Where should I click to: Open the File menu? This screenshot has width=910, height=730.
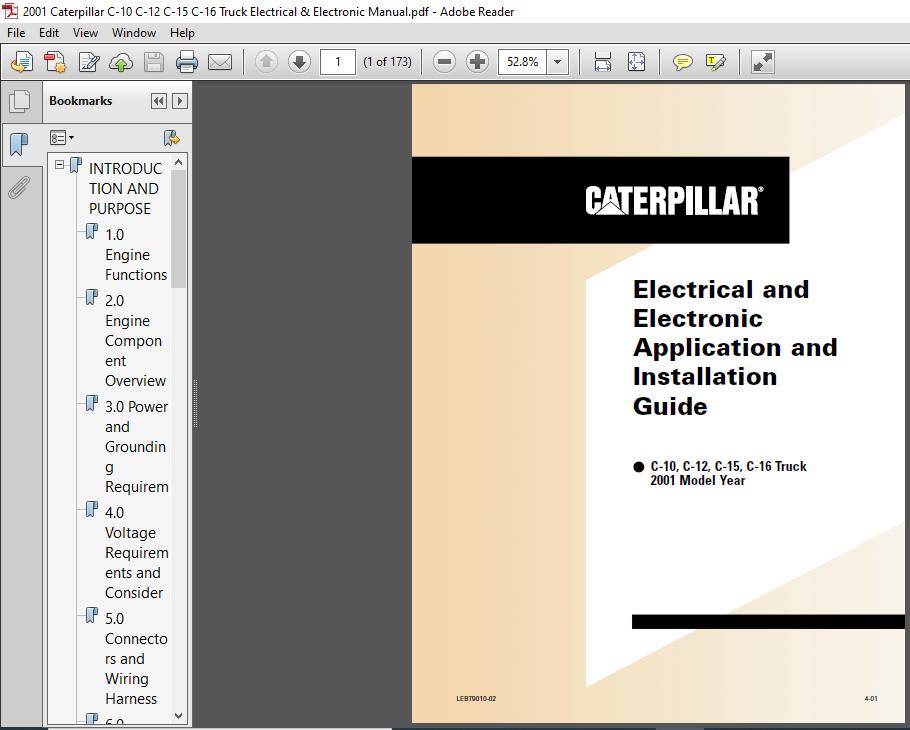pos(16,32)
